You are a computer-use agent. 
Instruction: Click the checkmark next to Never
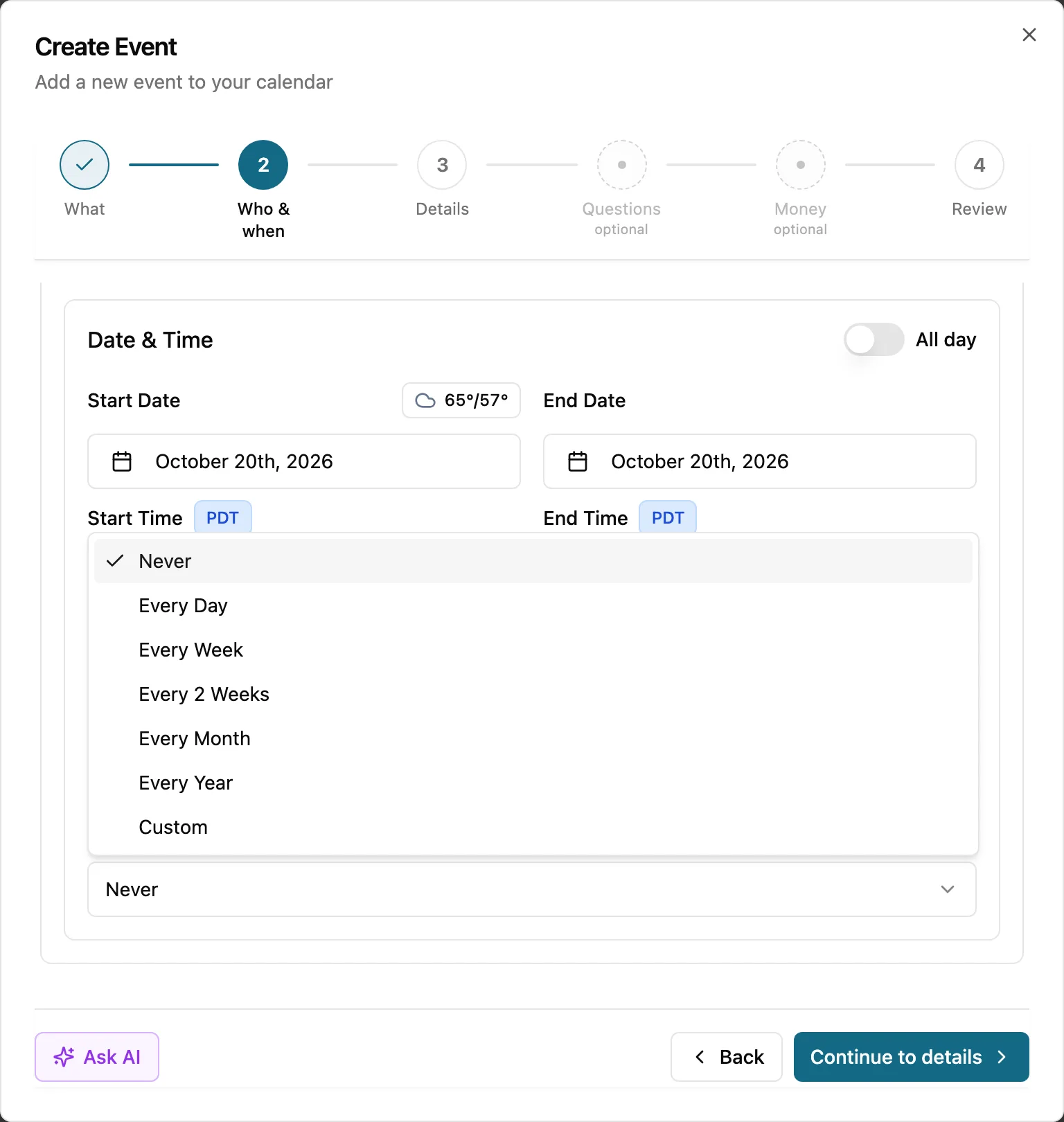click(115, 561)
